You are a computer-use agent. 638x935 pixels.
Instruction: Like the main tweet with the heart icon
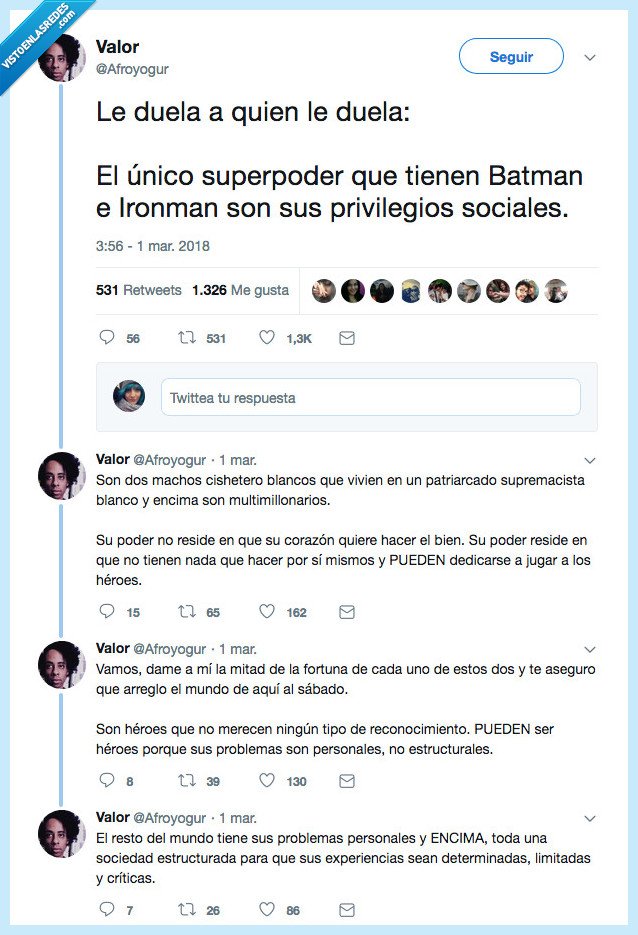click(x=267, y=338)
